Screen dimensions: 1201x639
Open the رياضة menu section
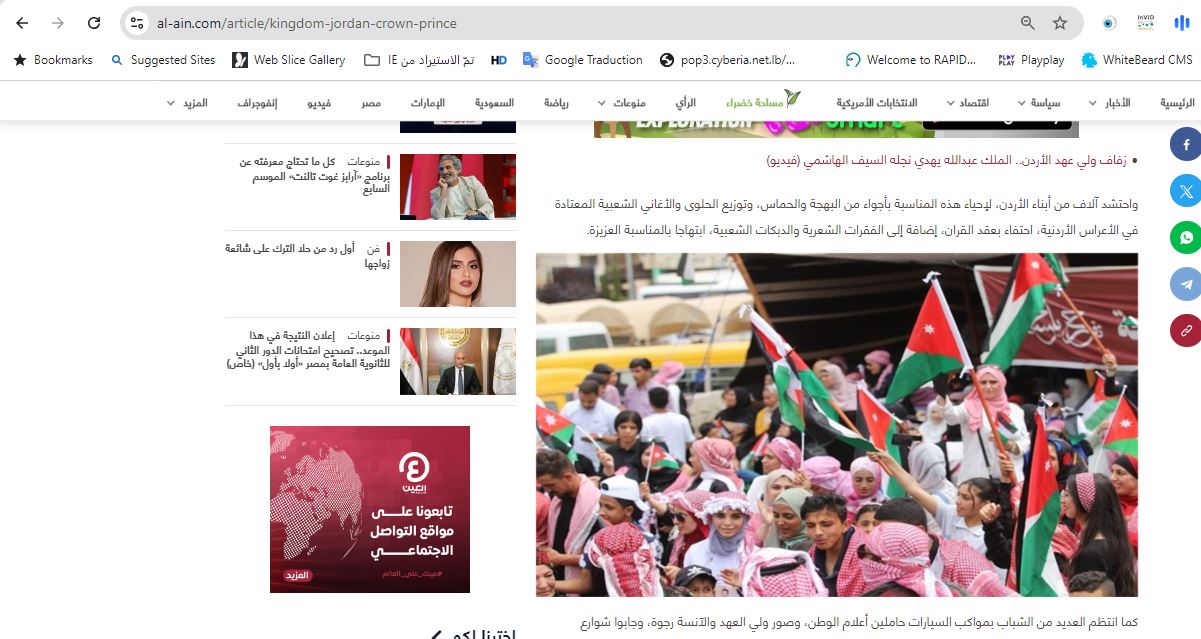pyautogui.click(x=557, y=103)
